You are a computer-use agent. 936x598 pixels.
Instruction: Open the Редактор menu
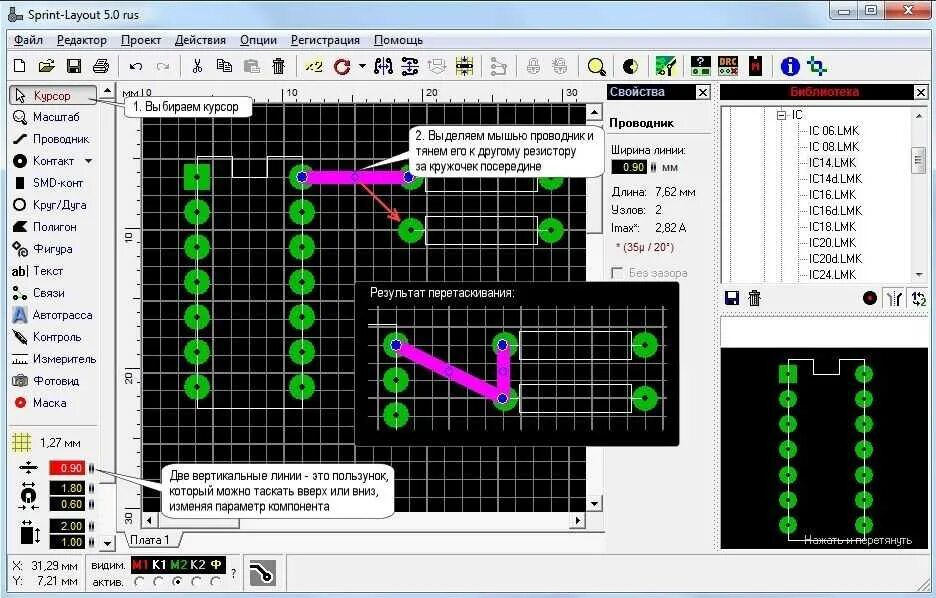[x=82, y=40]
